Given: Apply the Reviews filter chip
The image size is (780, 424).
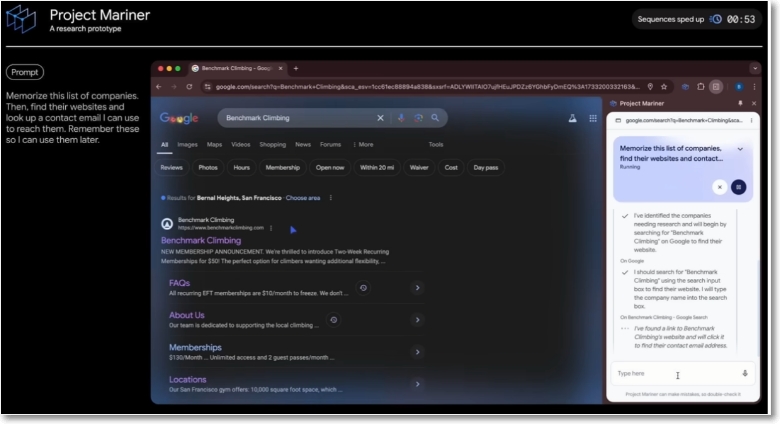Looking at the screenshot, I should [x=172, y=168].
